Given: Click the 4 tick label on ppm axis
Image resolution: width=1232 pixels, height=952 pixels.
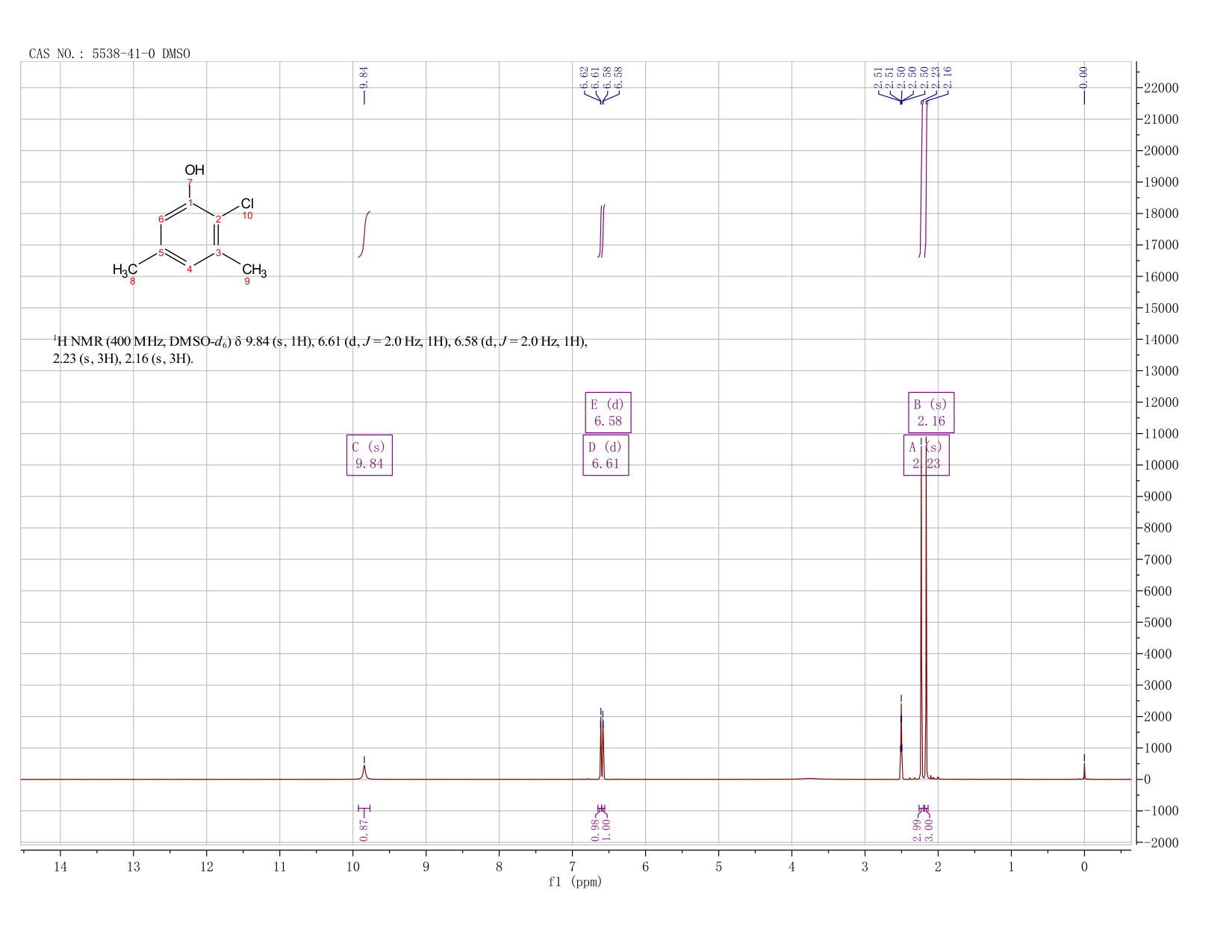Looking at the screenshot, I should pyautogui.click(x=791, y=866).
